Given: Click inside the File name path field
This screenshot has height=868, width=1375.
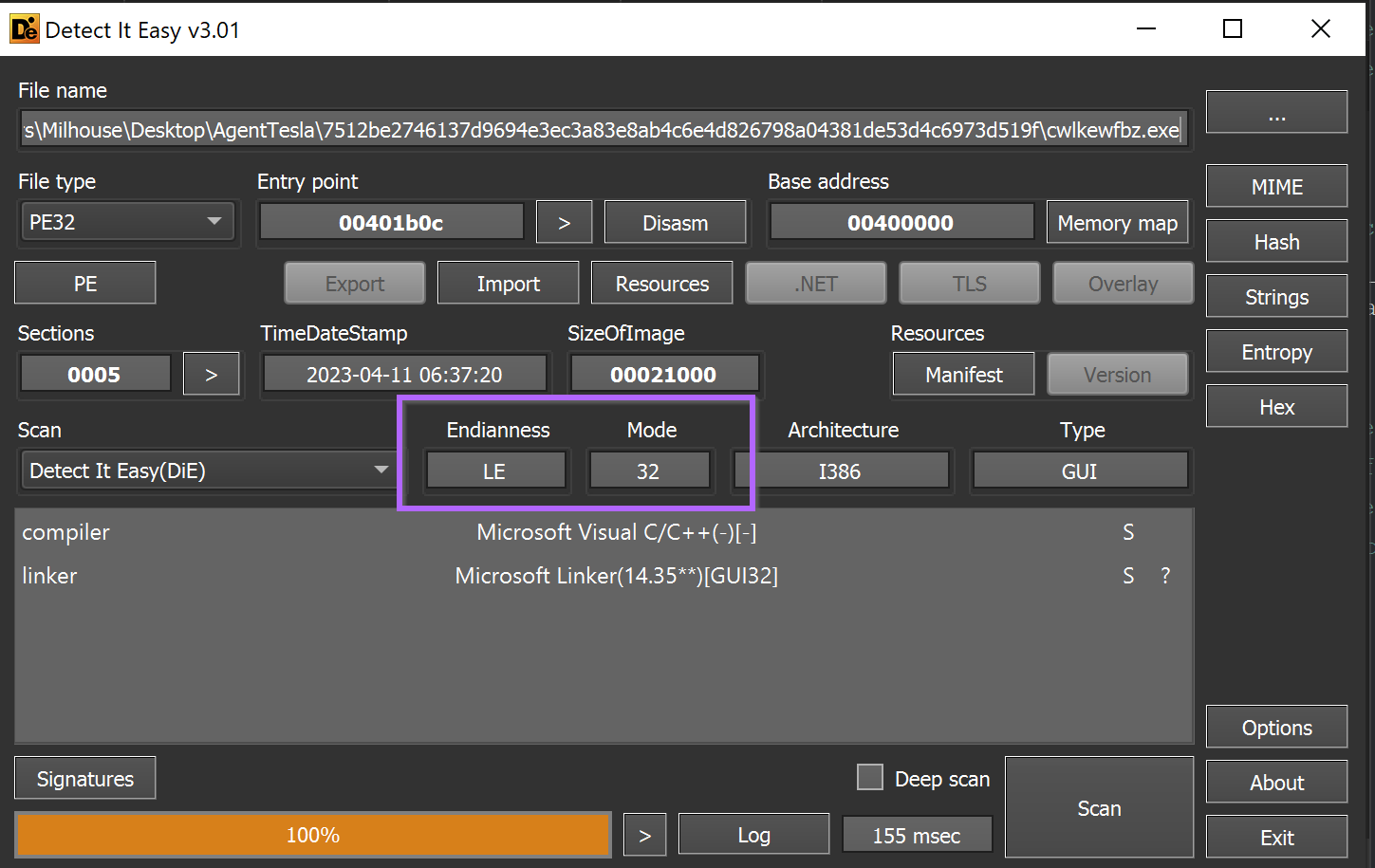Looking at the screenshot, I should point(604,129).
